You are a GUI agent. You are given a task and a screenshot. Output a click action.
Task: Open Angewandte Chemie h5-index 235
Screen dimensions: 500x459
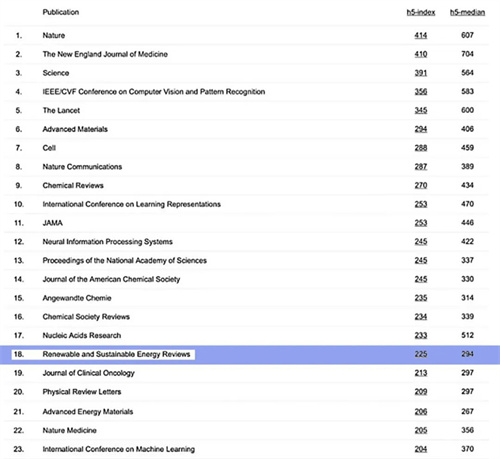point(421,298)
